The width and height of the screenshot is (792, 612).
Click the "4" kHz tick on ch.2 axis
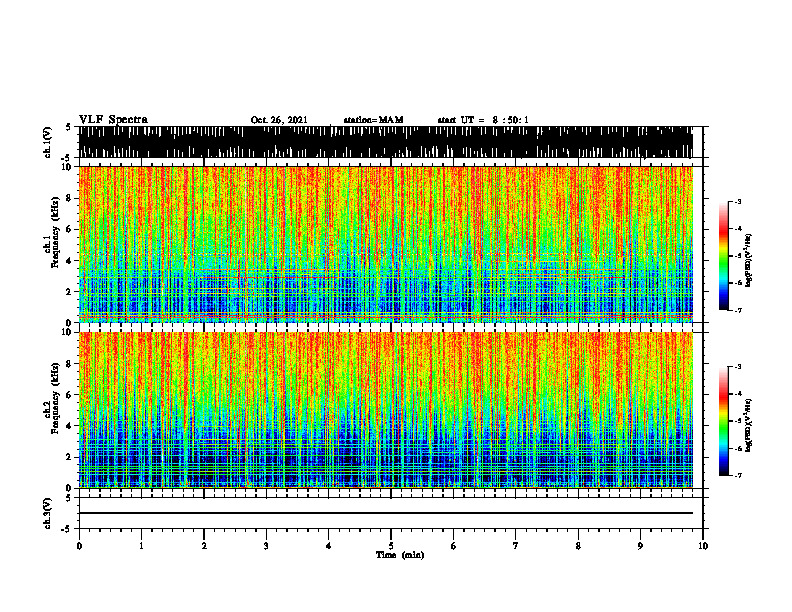[x=70, y=426]
